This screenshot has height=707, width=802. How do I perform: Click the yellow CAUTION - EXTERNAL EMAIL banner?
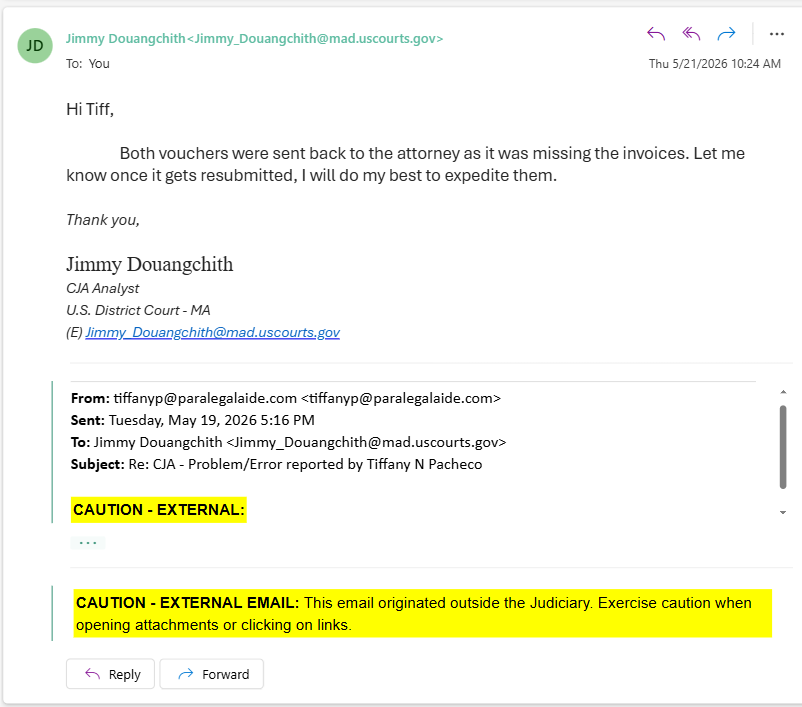point(422,613)
